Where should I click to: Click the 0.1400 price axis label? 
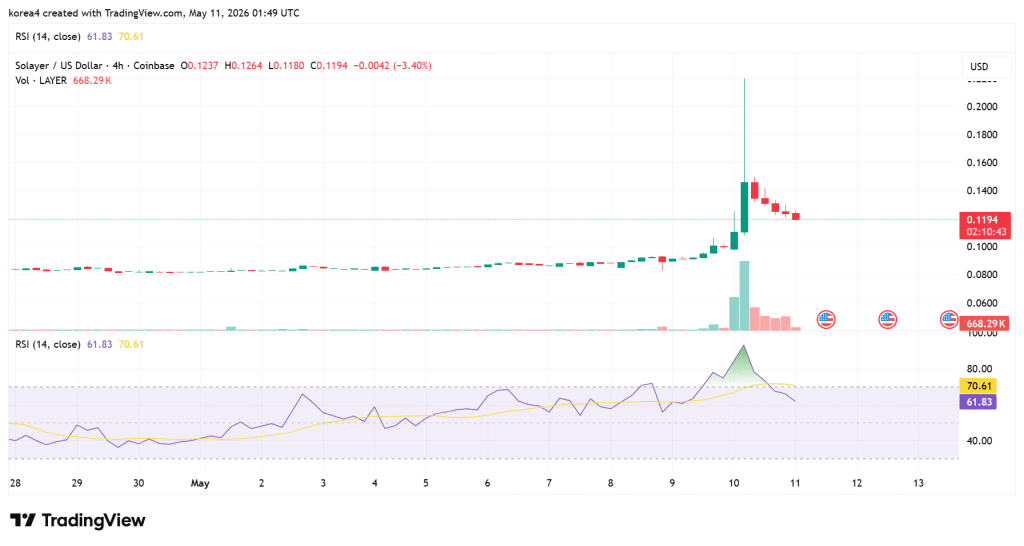[x=982, y=191]
